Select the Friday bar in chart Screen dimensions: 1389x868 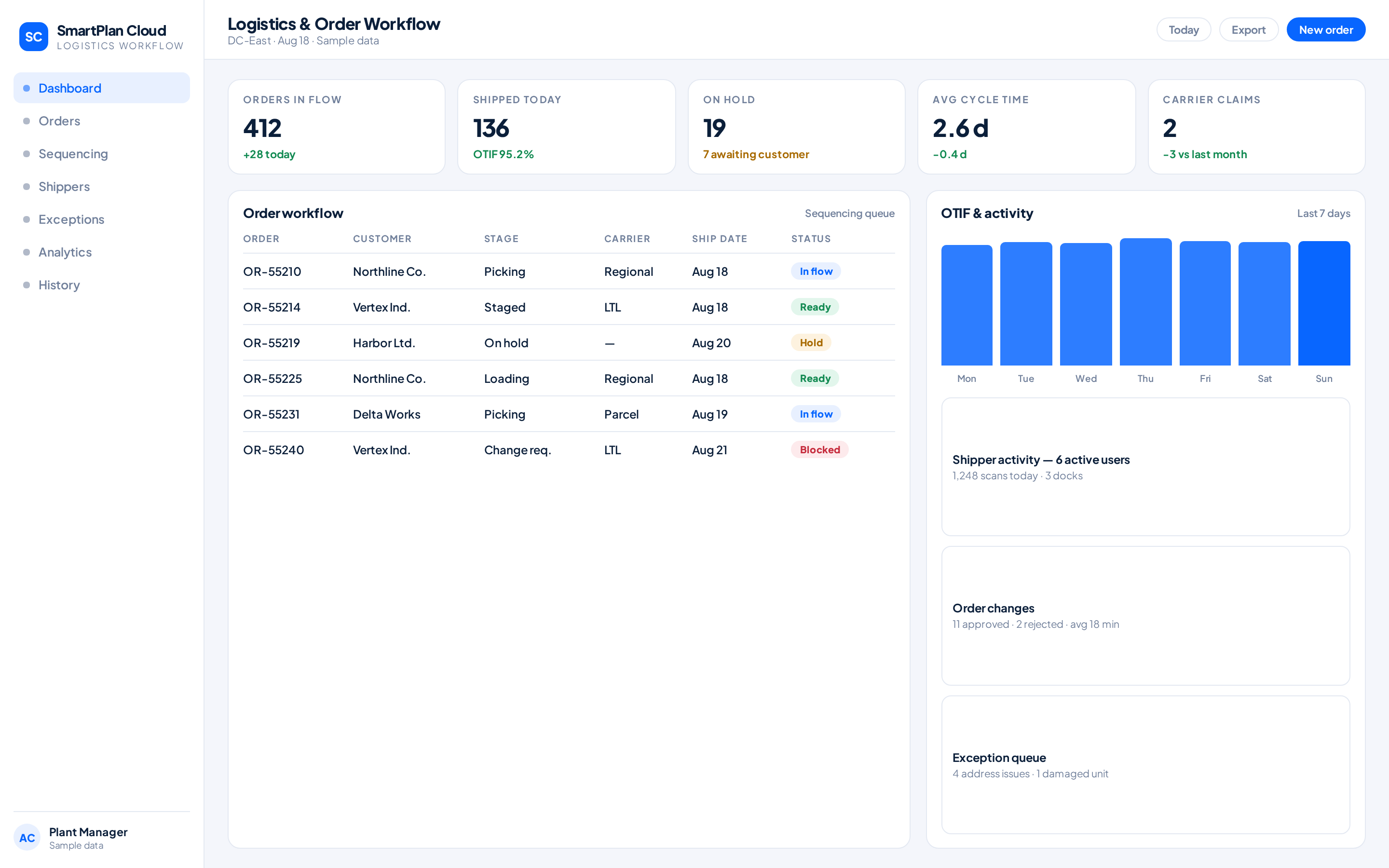tap(1205, 303)
